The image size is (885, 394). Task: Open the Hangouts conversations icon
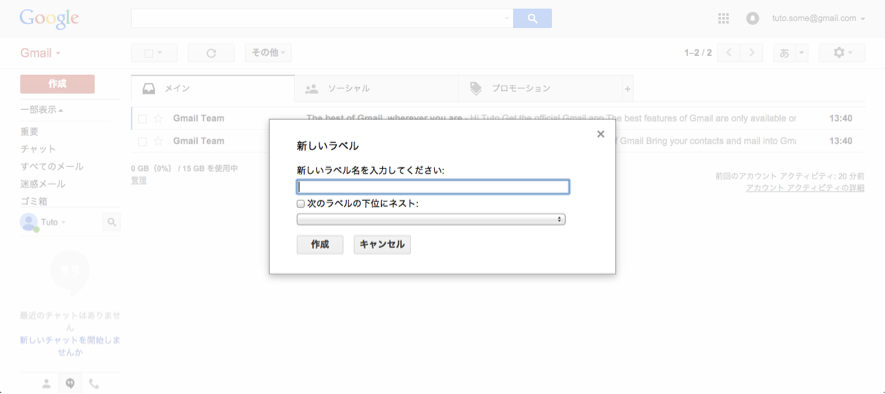point(70,384)
